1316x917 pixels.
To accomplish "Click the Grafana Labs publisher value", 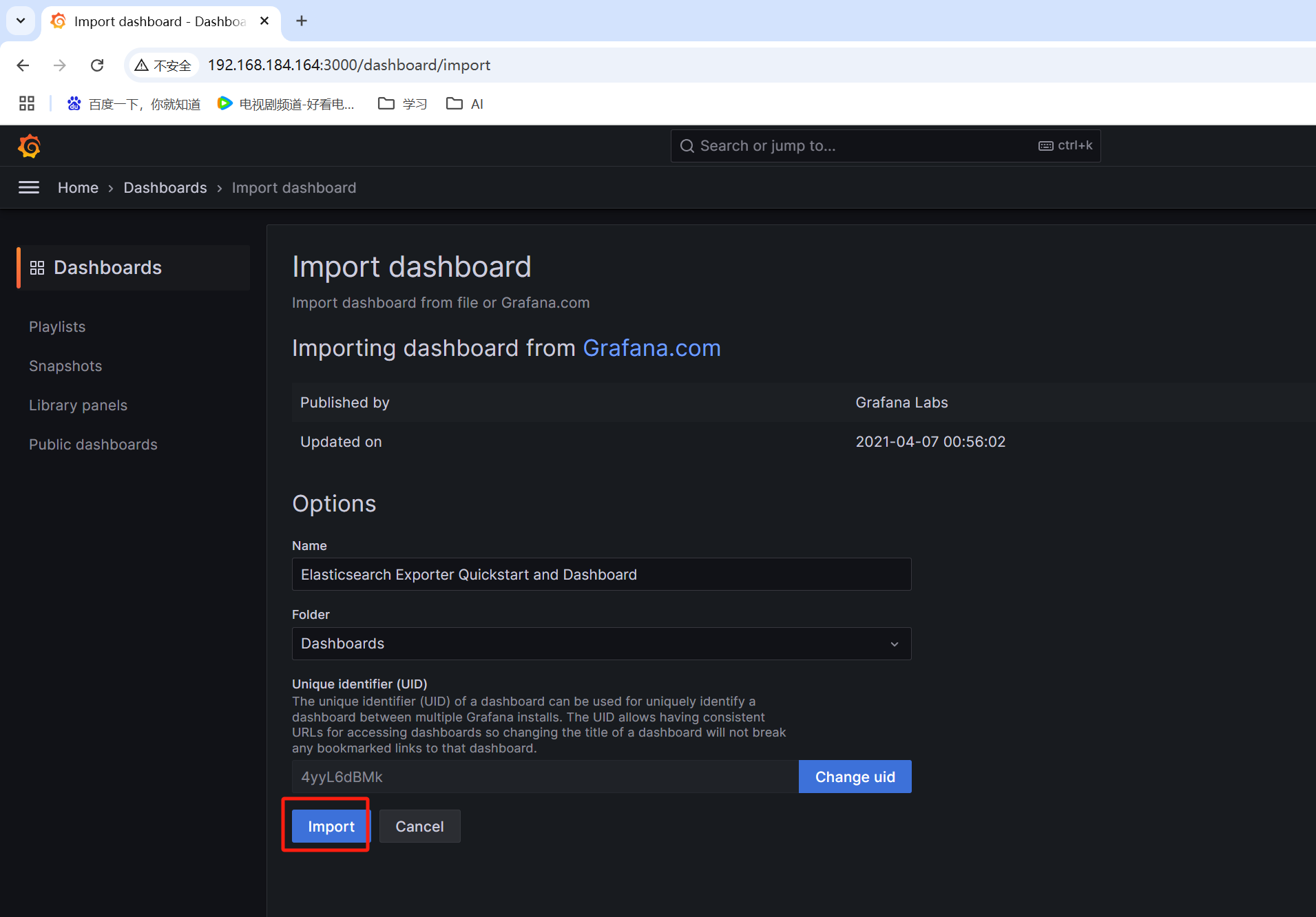I will pos(901,403).
